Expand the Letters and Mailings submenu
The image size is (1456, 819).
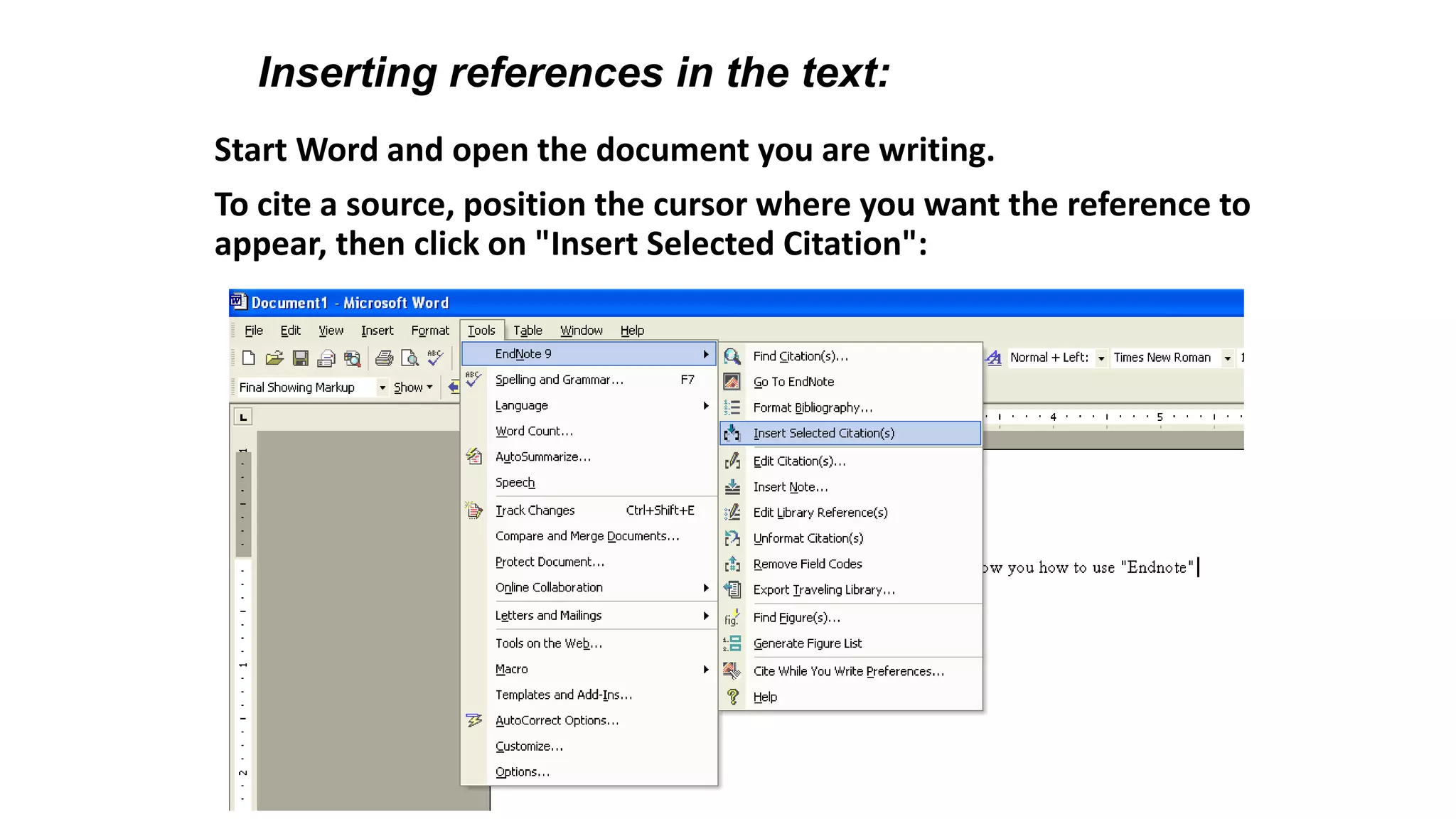[589, 616]
